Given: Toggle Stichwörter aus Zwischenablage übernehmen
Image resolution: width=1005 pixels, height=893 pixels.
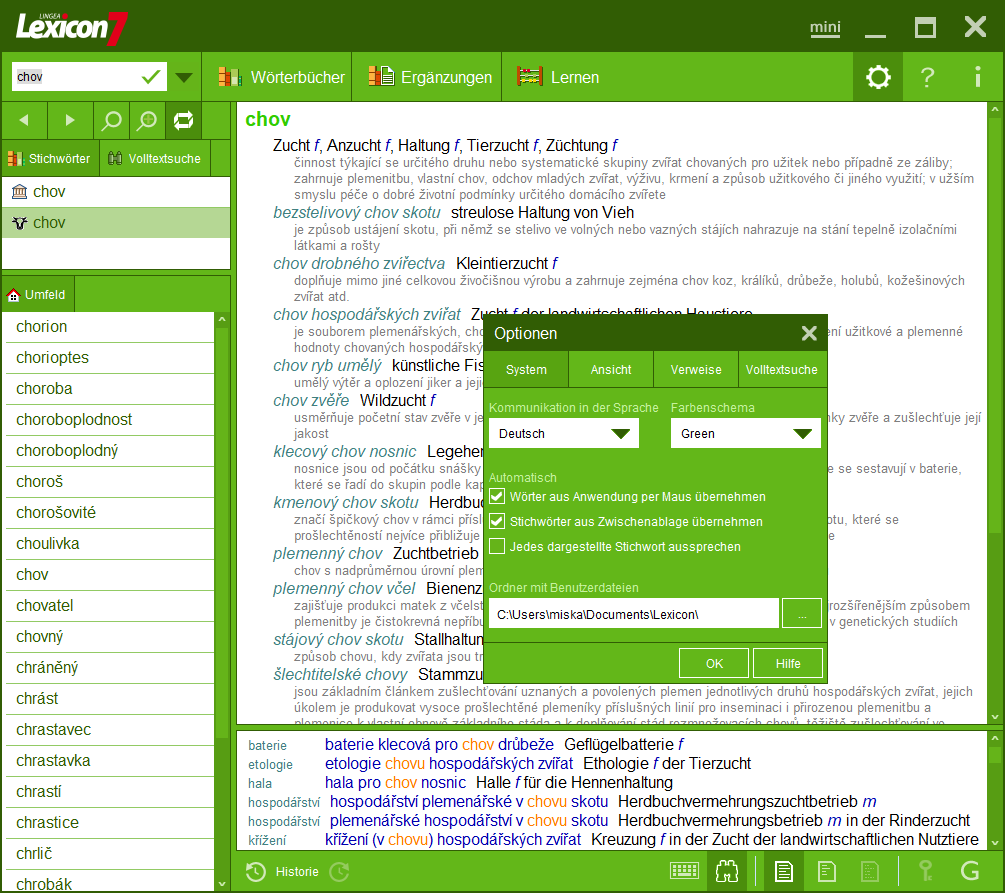Looking at the screenshot, I should [497, 521].
